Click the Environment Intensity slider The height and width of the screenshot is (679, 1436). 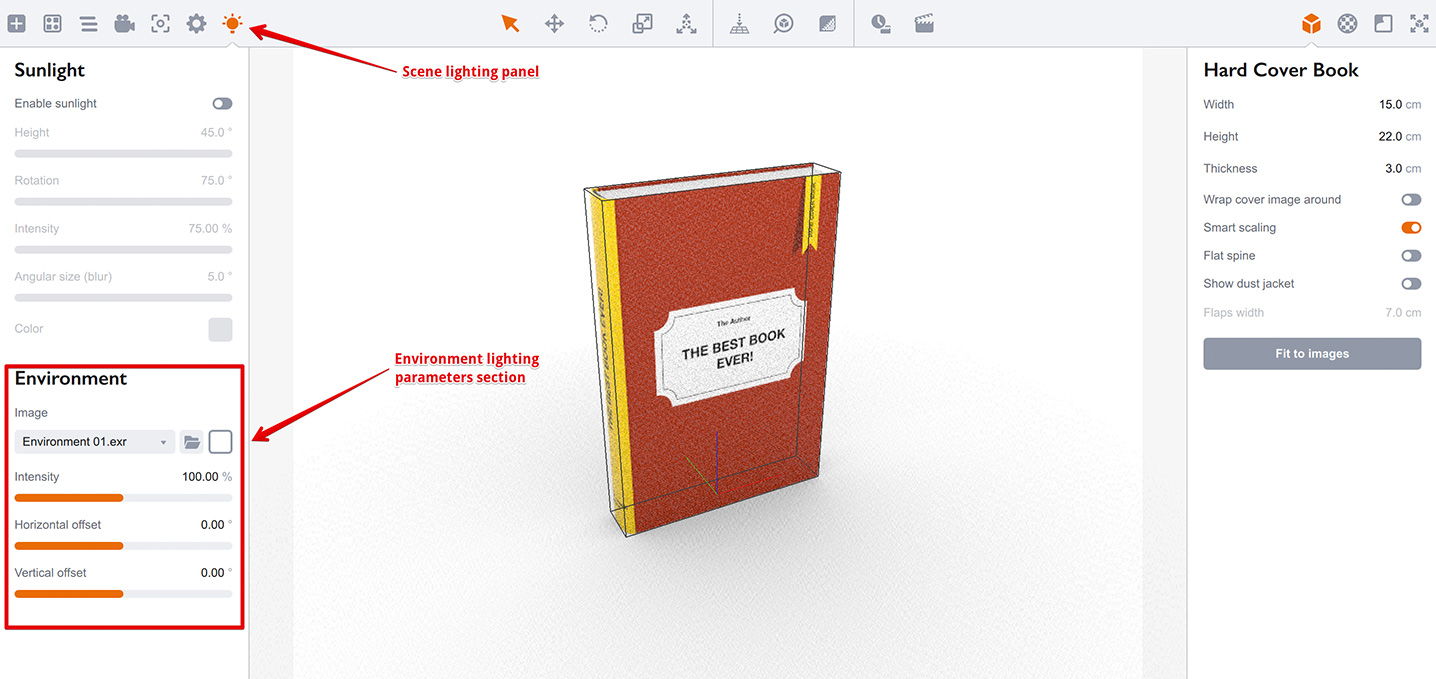click(123, 497)
